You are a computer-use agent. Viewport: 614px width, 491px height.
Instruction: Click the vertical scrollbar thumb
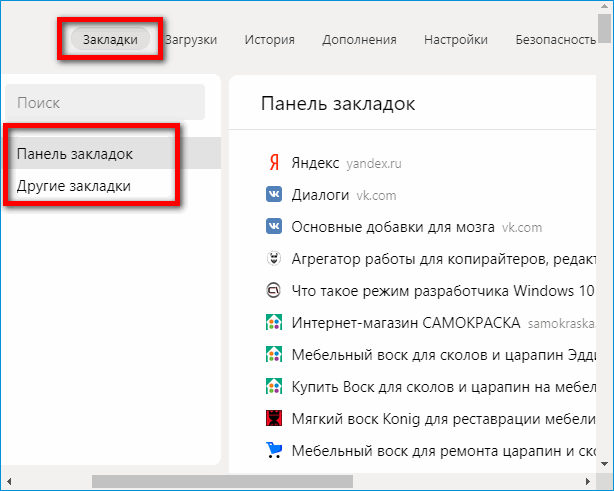click(x=605, y=28)
